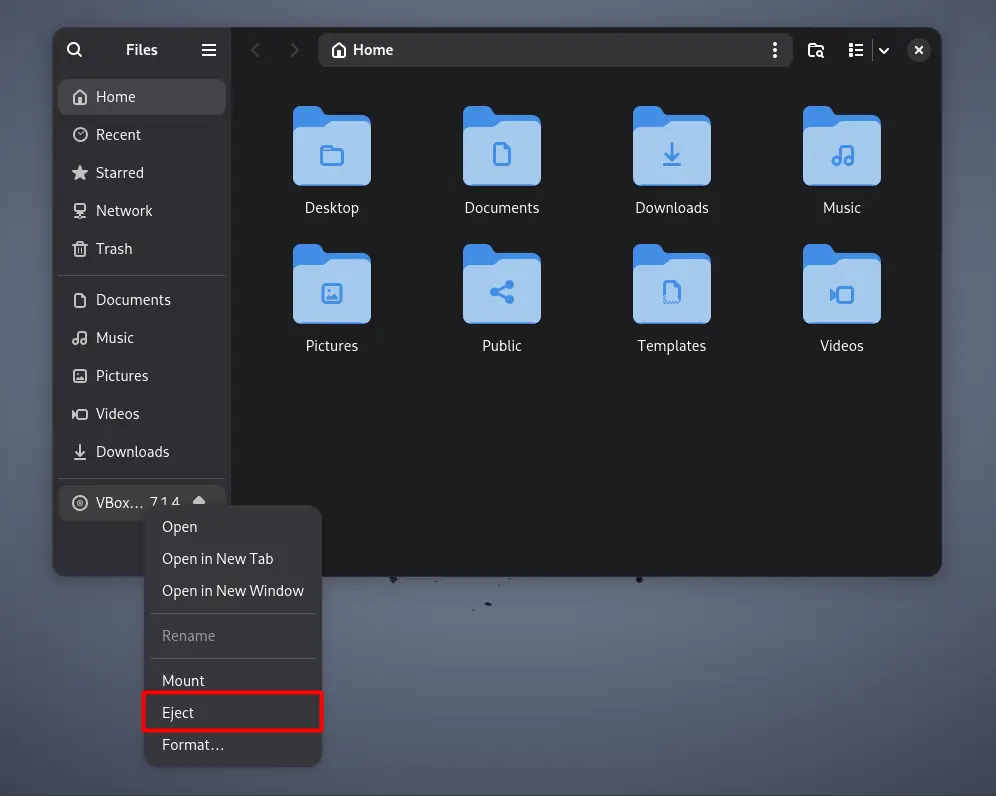Open the Public folder in main view

point(502,288)
